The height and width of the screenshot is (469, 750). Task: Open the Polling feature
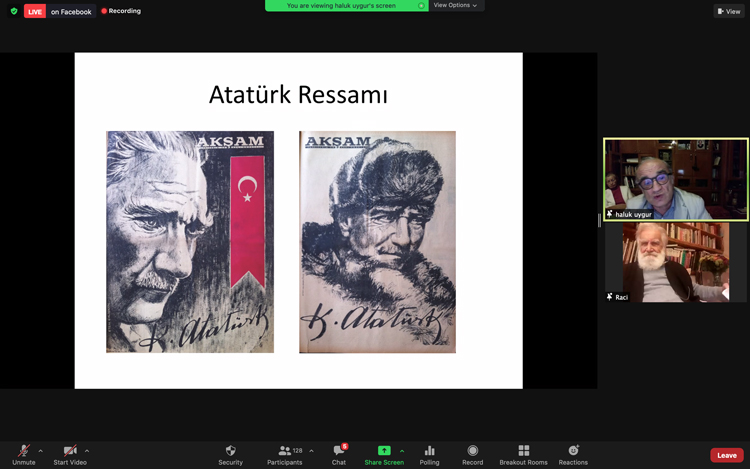click(x=429, y=455)
